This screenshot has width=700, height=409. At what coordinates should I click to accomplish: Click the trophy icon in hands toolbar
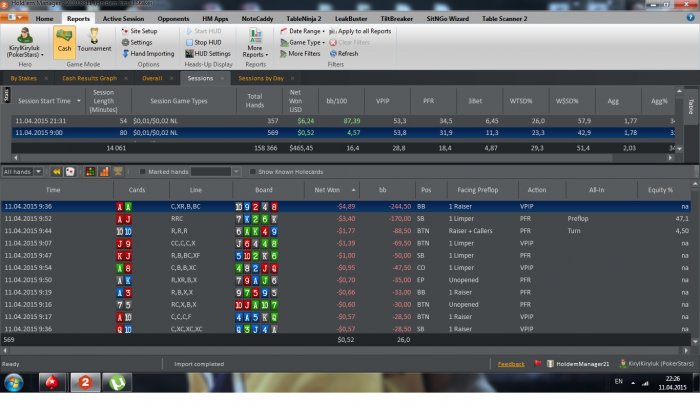118,171
